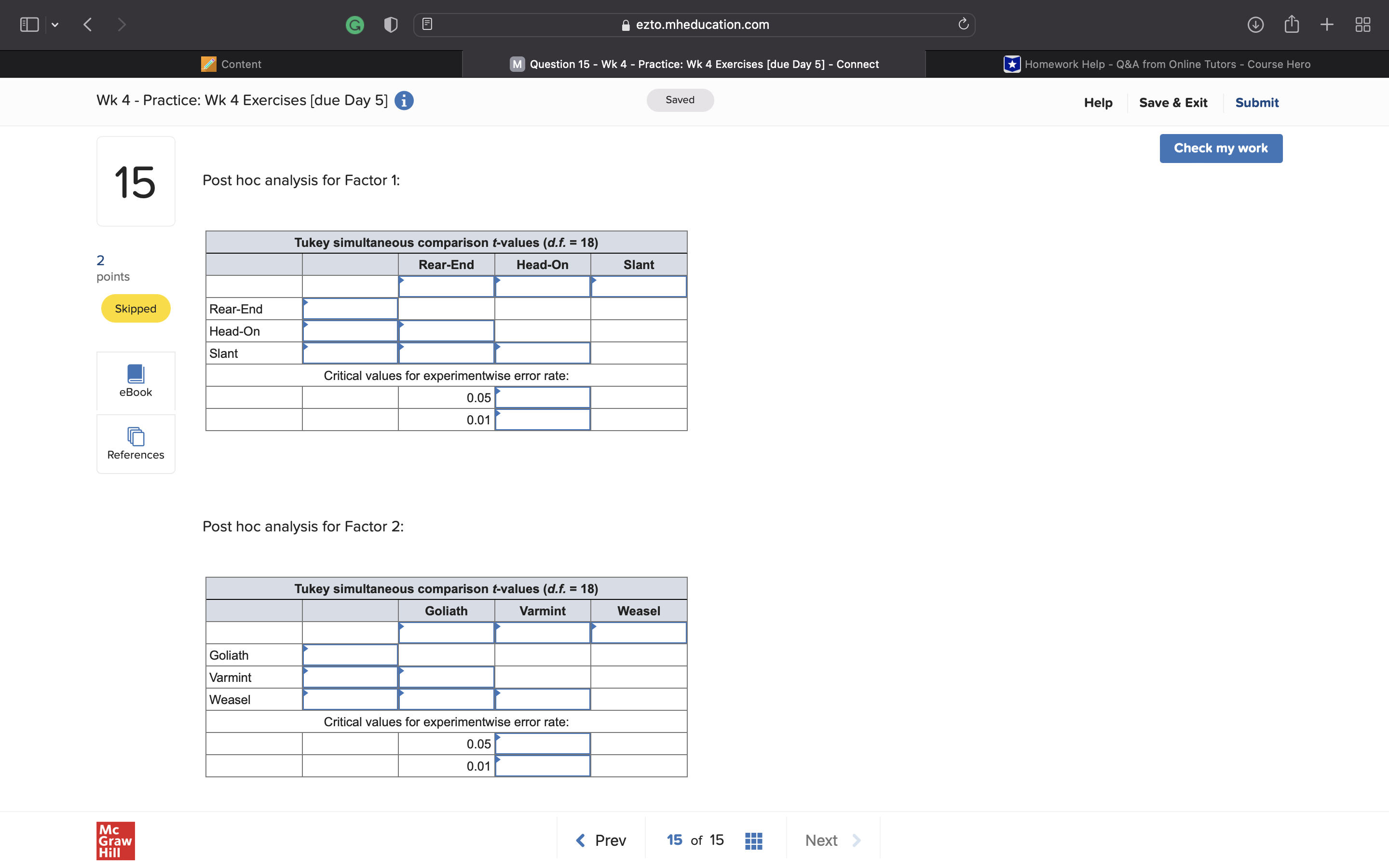Click the Share icon in toolbar

pyautogui.click(x=1292, y=25)
